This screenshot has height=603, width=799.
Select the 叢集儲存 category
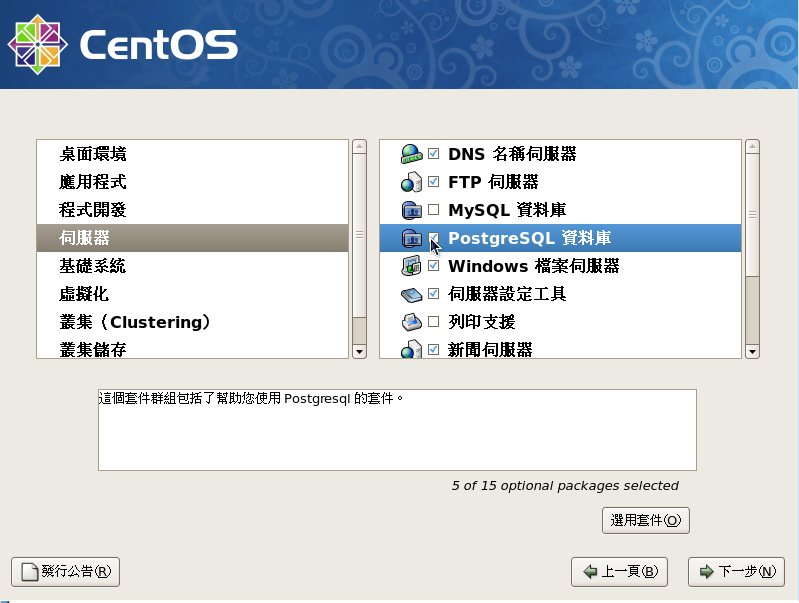[x=193, y=349]
